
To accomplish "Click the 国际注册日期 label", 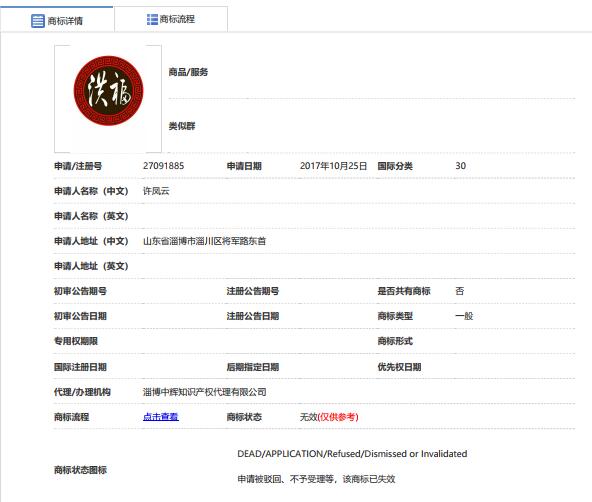I will pyautogui.click(x=80, y=367).
